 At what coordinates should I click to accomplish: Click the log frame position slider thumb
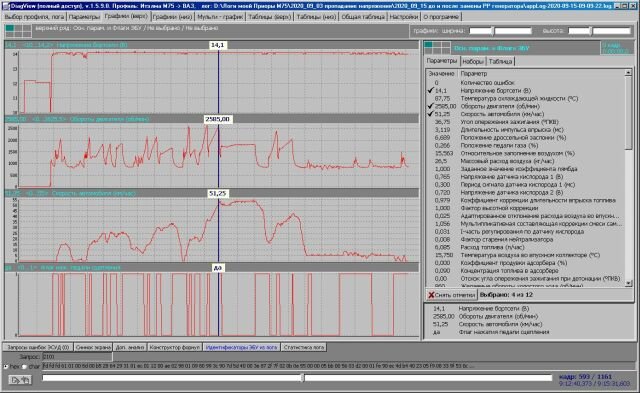pos(302,378)
